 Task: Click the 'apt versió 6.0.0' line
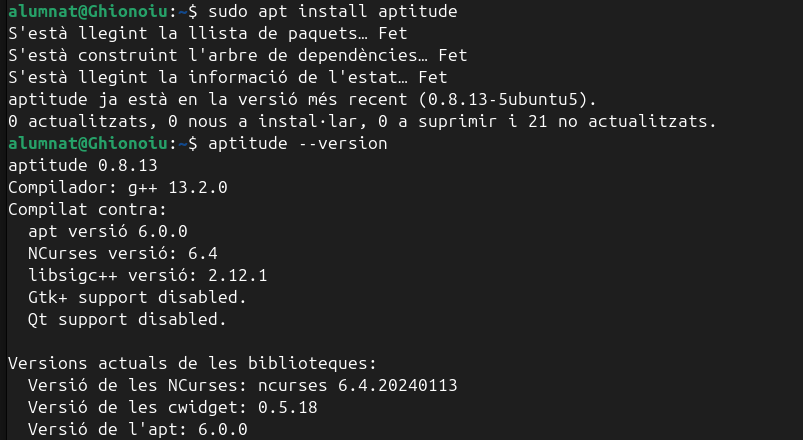[x=108, y=232]
